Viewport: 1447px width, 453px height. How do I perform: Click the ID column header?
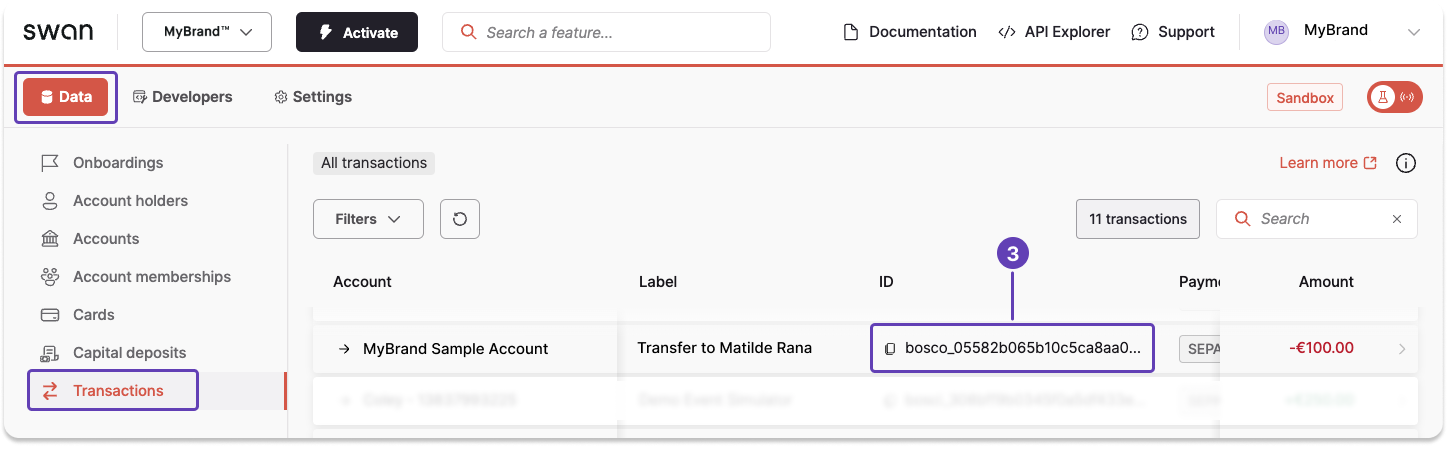[x=886, y=282]
